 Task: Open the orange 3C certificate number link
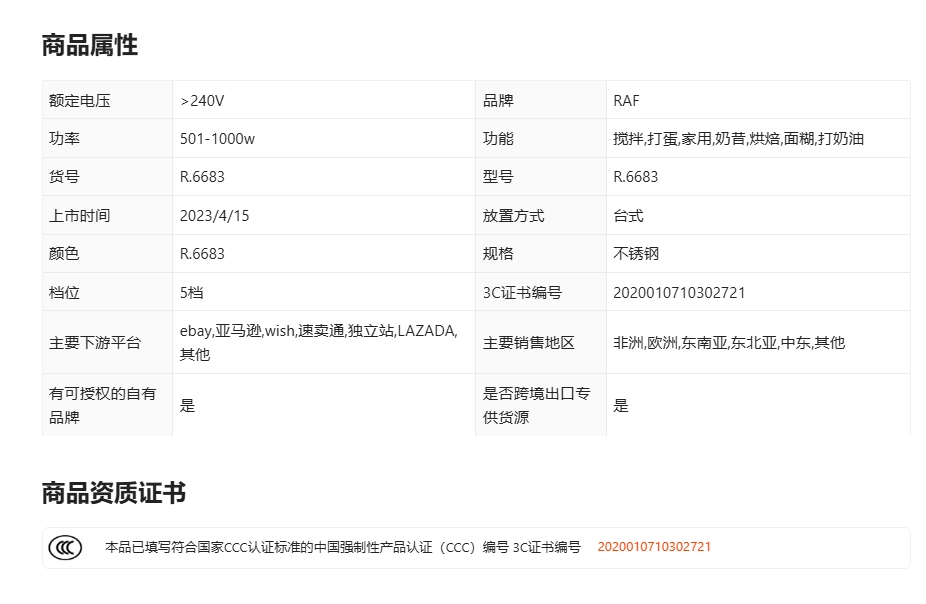click(654, 547)
